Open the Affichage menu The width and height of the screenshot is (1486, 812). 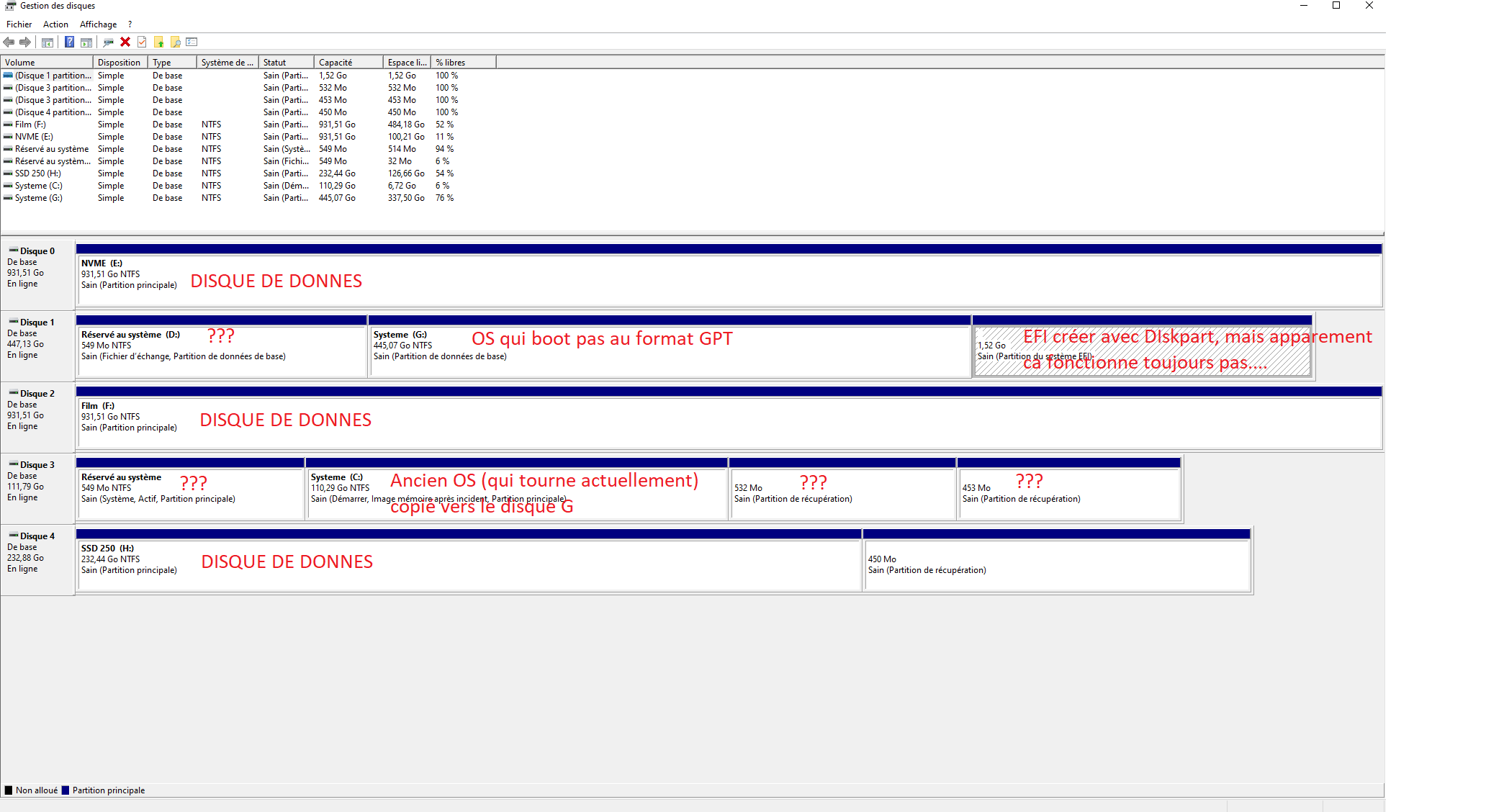[x=98, y=24]
